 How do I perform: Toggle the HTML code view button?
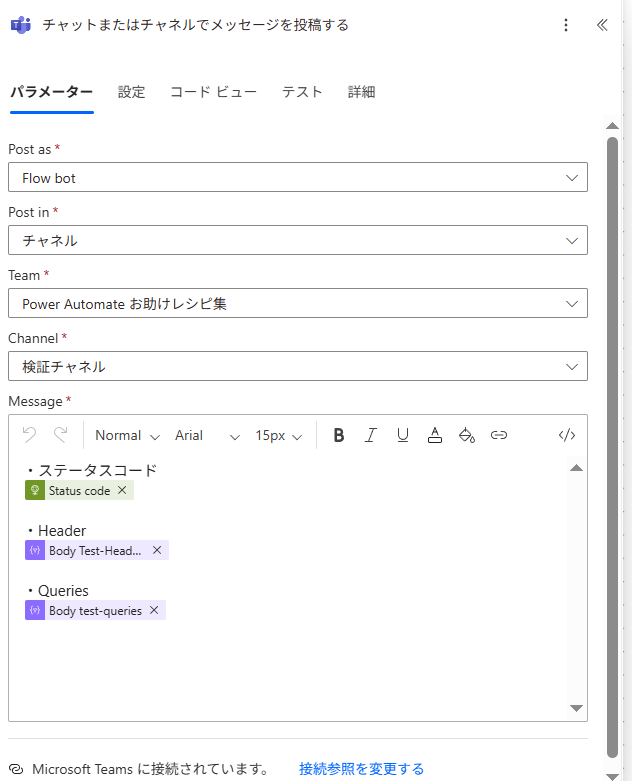pyautogui.click(x=567, y=435)
